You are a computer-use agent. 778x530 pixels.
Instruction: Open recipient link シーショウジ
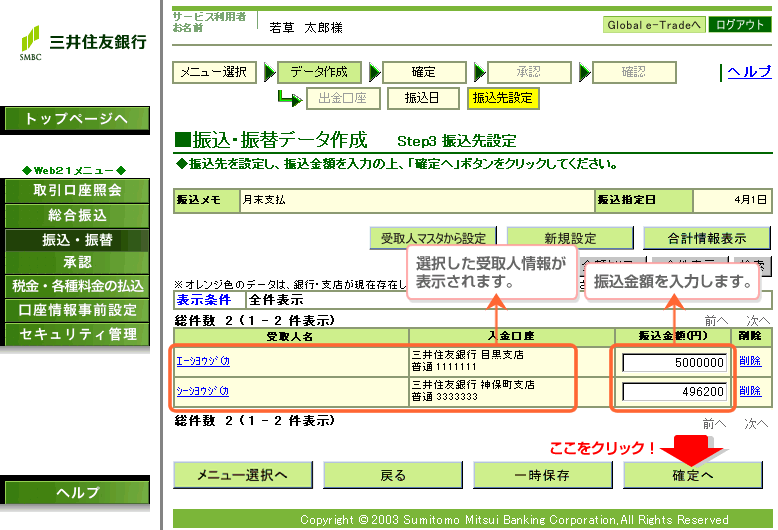(202, 391)
